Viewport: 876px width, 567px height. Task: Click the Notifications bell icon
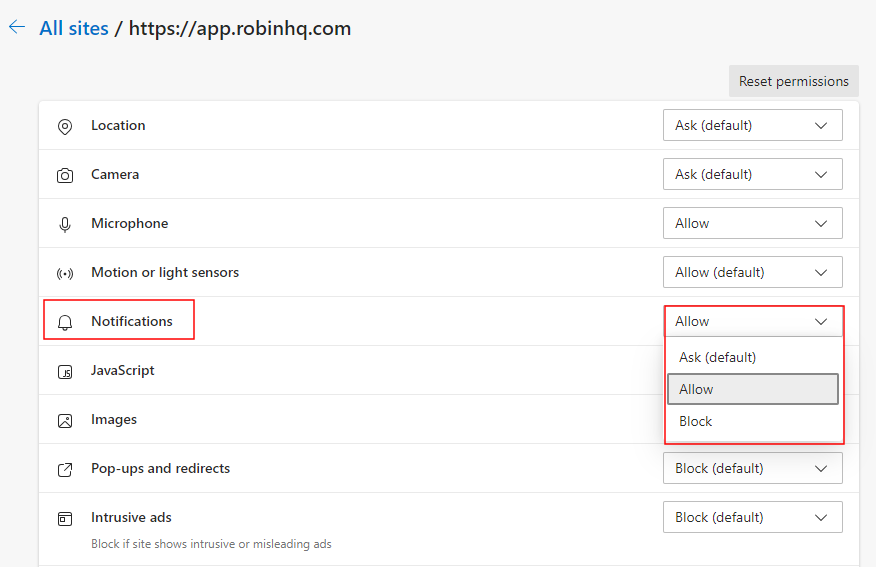pos(65,322)
